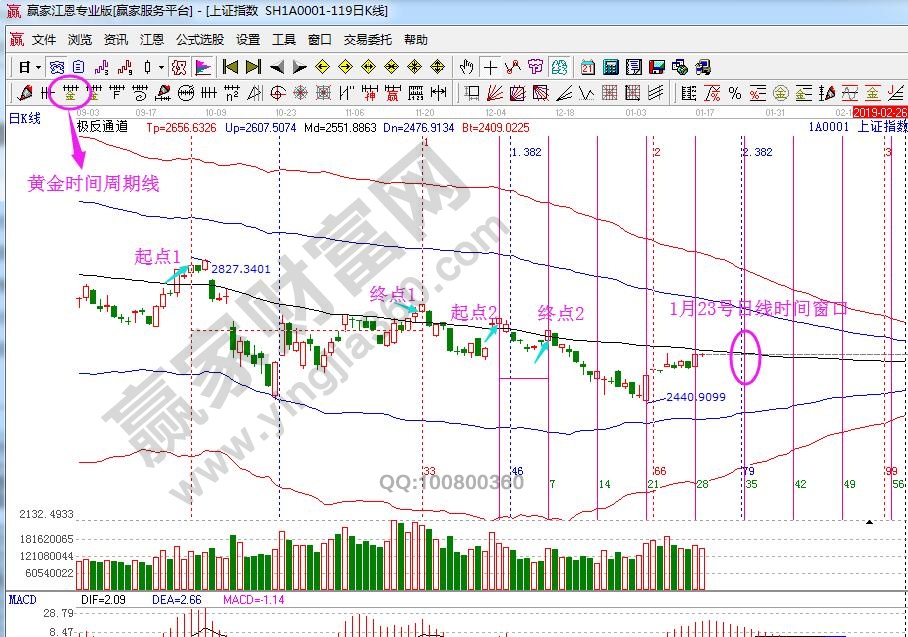Screen dimensions: 908x637
Task: Click the hand pan tool icon
Action: pyautogui.click(x=466, y=67)
